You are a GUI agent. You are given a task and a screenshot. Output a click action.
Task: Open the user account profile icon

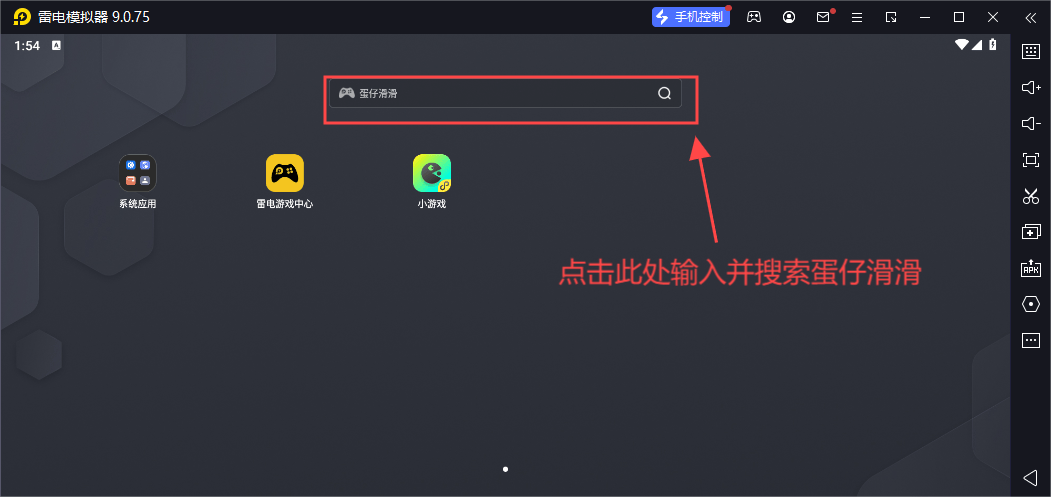click(x=790, y=17)
